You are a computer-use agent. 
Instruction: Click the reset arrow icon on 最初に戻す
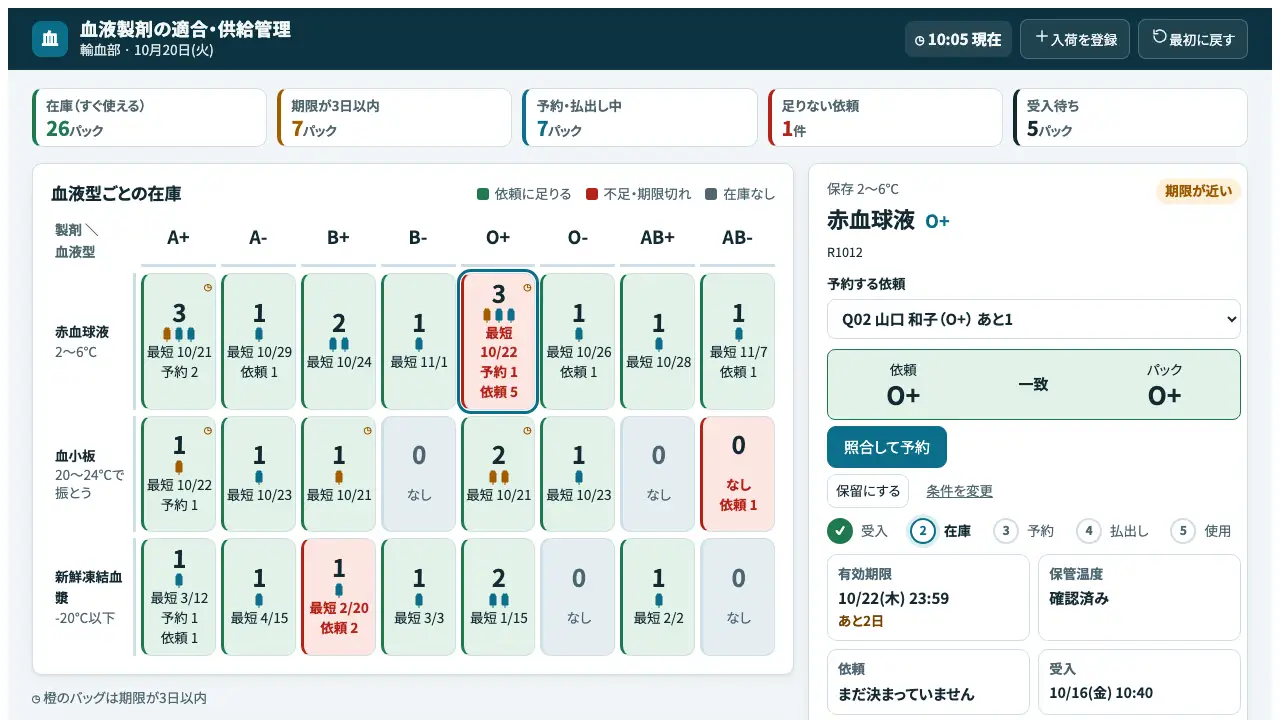click(1160, 37)
